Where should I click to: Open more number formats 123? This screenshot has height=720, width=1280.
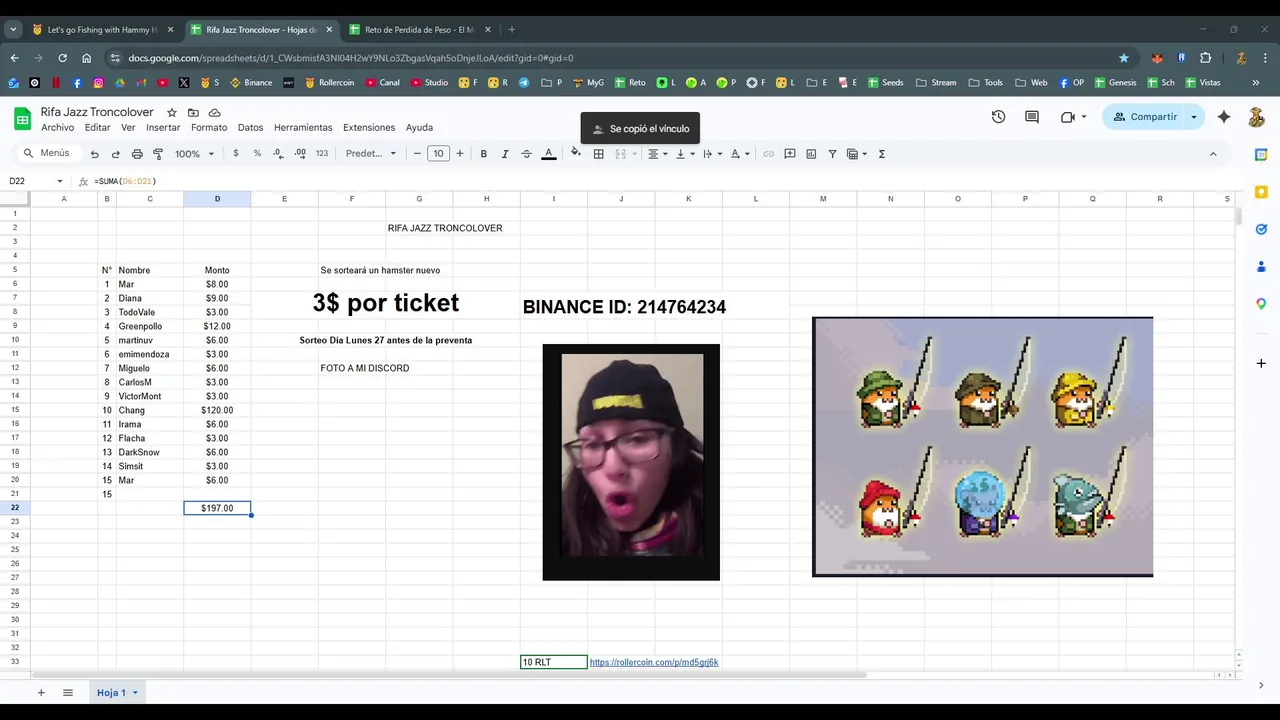coord(321,154)
